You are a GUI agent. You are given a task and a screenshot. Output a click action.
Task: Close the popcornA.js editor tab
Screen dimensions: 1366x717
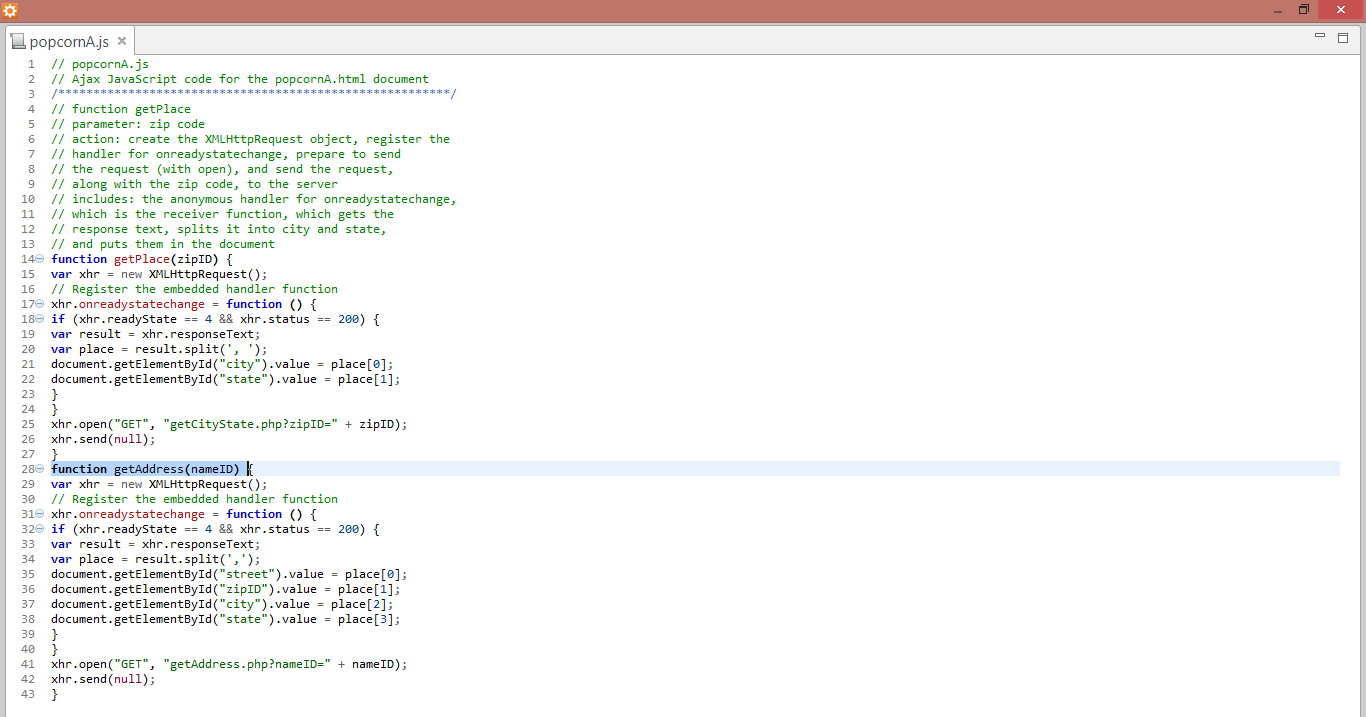point(122,41)
